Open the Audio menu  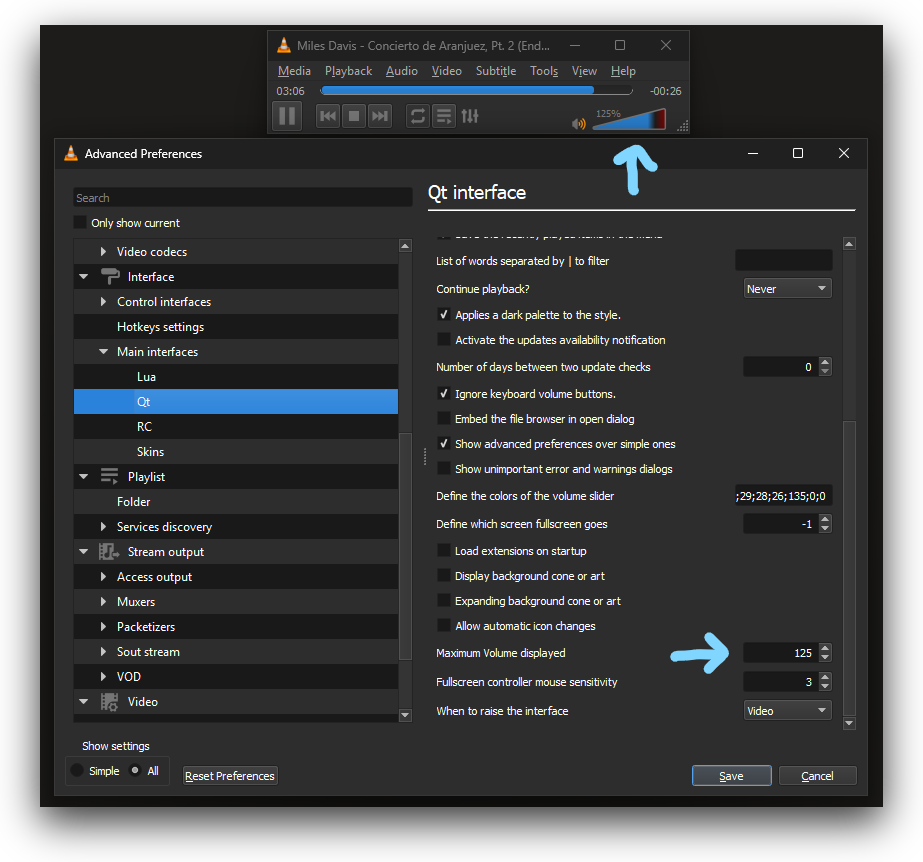click(402, 71)
